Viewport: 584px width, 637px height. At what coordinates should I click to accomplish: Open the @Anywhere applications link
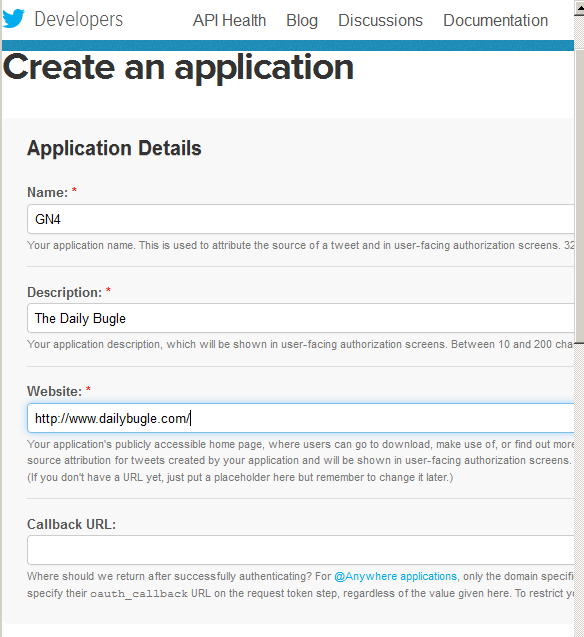(x=395, y=576)
